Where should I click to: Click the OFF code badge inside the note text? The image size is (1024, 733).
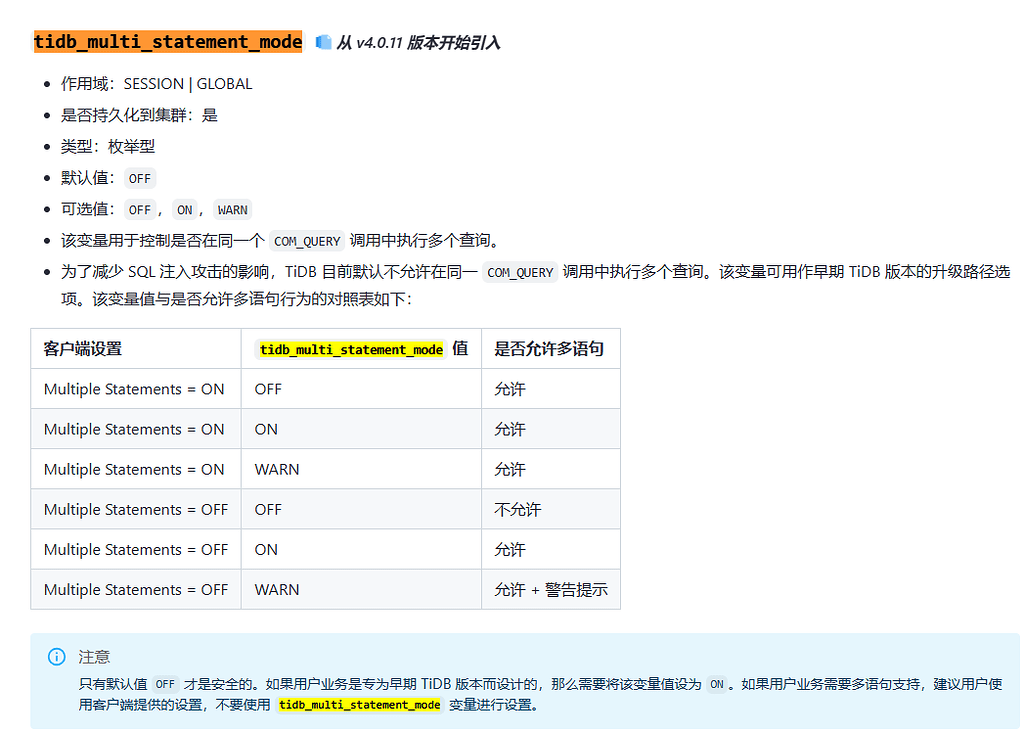pos(164,683)
